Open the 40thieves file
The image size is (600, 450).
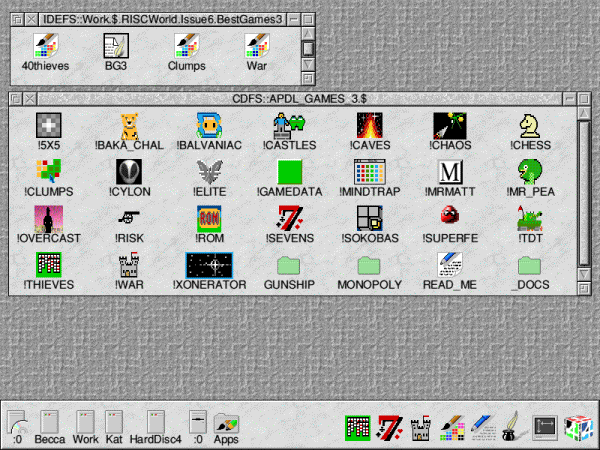tap(44, 46)
